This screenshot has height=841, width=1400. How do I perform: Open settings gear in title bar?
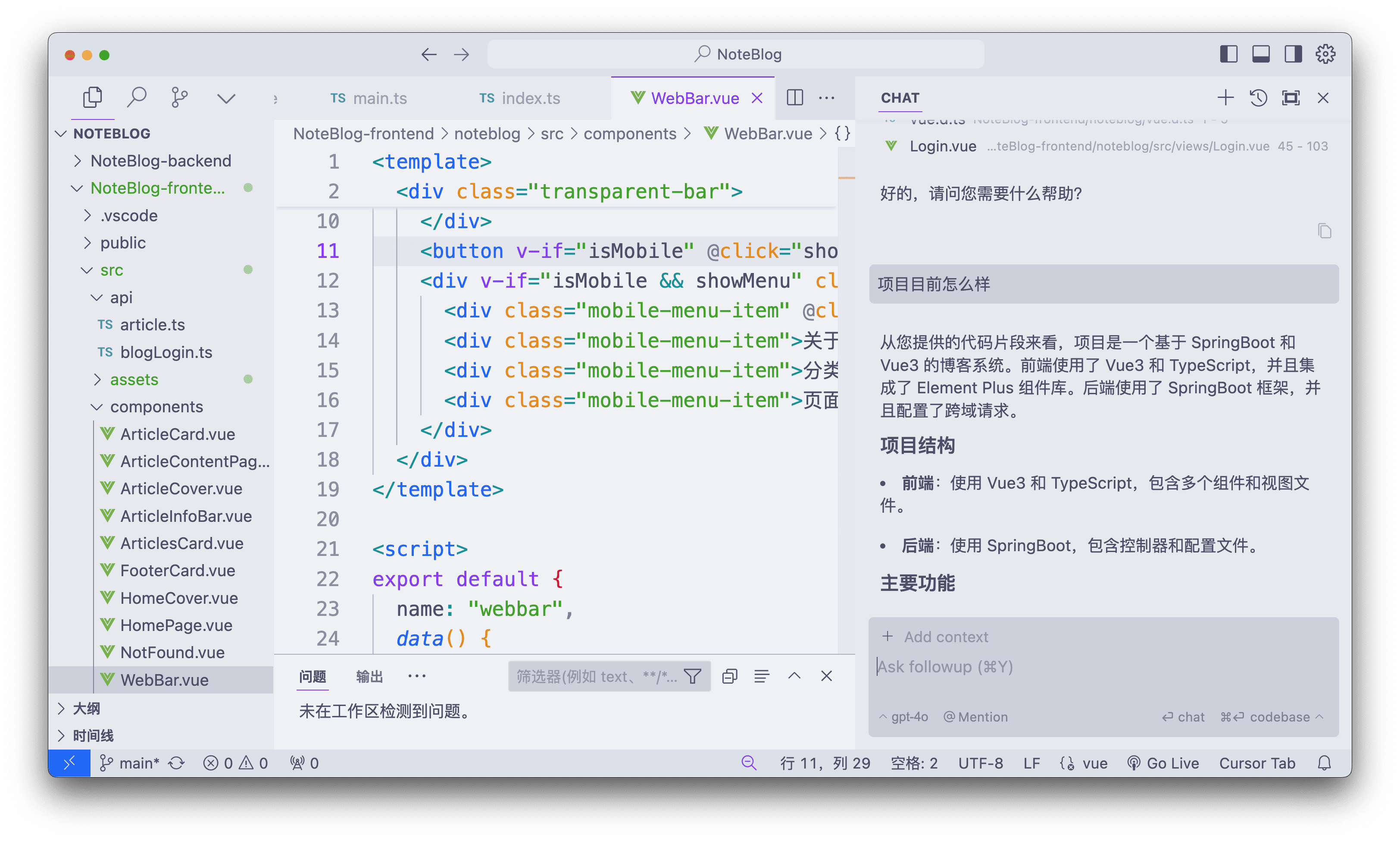pos(1325,54)
